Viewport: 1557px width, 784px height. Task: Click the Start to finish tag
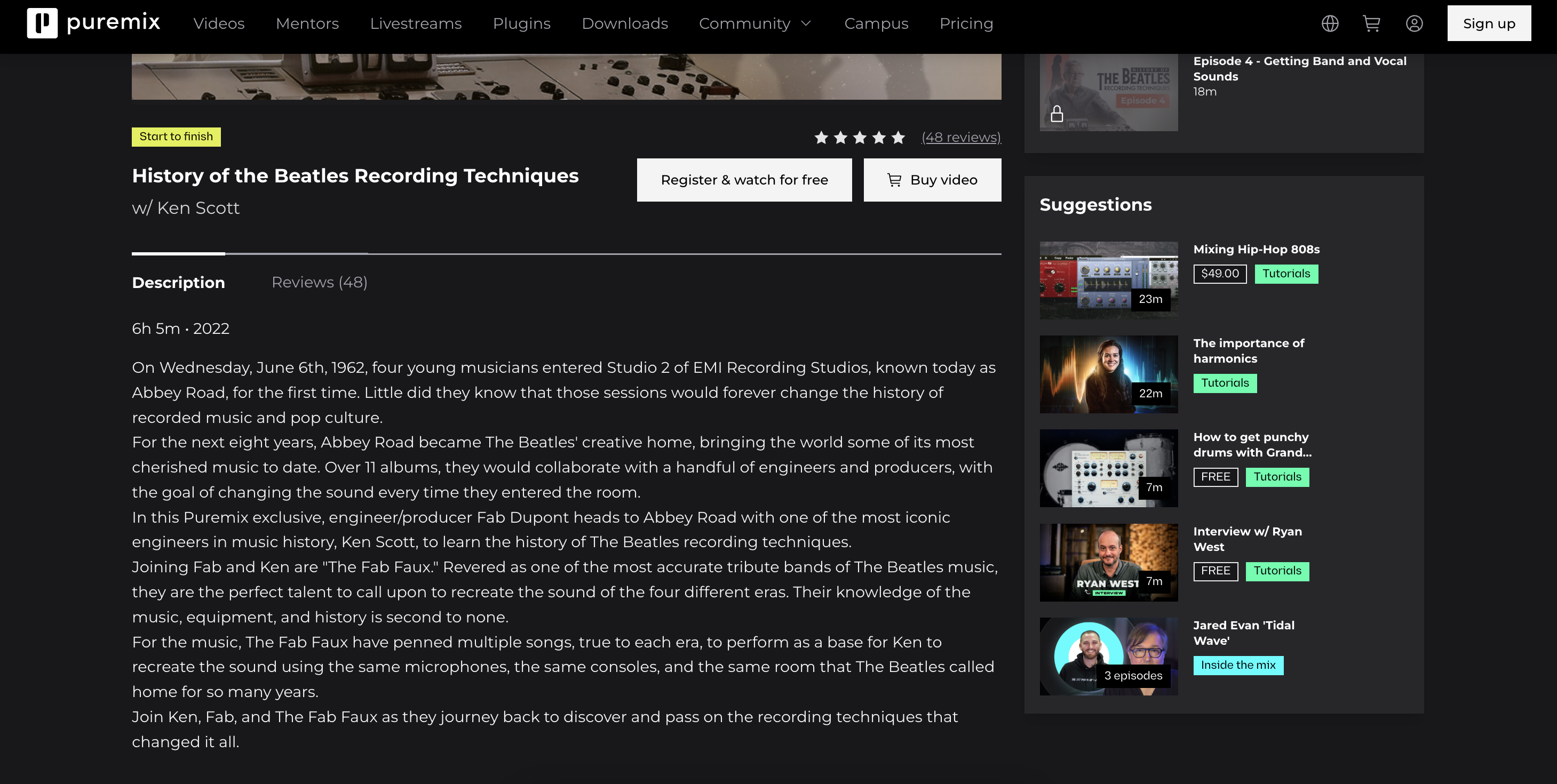click(176, 137)
